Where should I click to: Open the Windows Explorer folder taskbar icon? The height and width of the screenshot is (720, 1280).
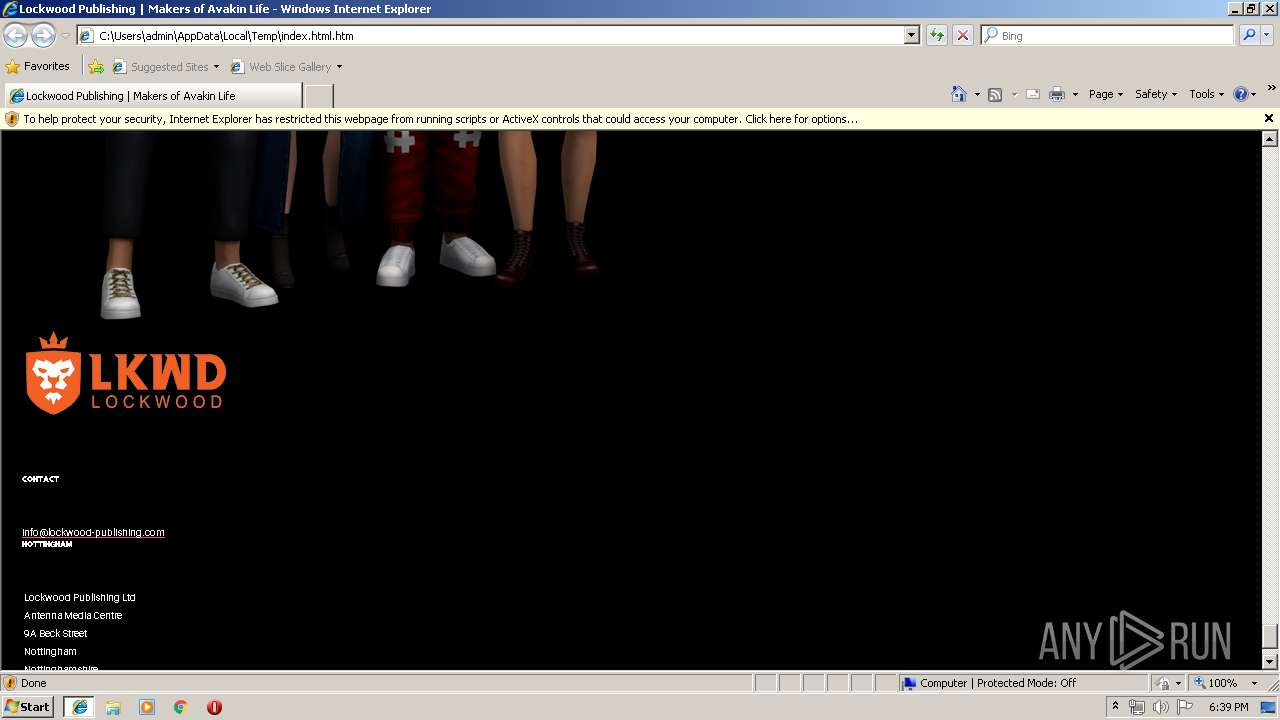point(113,707)
